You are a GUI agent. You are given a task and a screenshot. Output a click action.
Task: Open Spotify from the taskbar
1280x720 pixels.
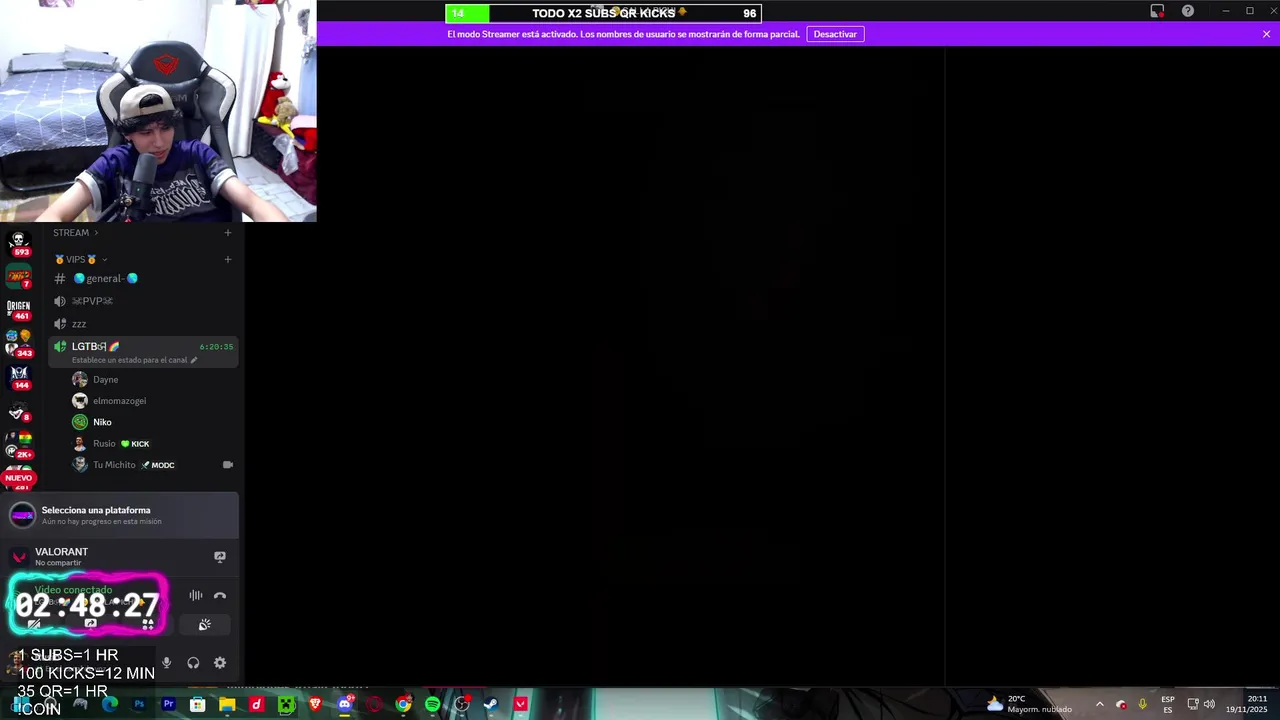tap(432, 704)
